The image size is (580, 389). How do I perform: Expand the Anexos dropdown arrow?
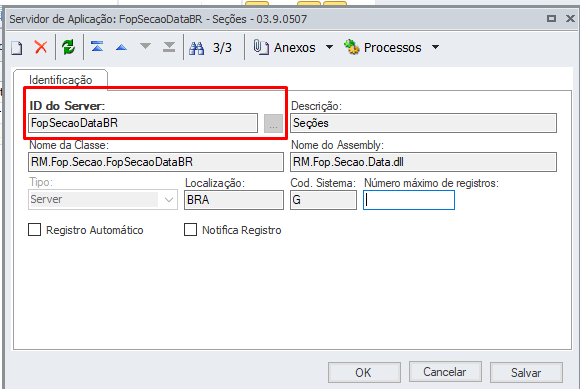tap(329, 47)
